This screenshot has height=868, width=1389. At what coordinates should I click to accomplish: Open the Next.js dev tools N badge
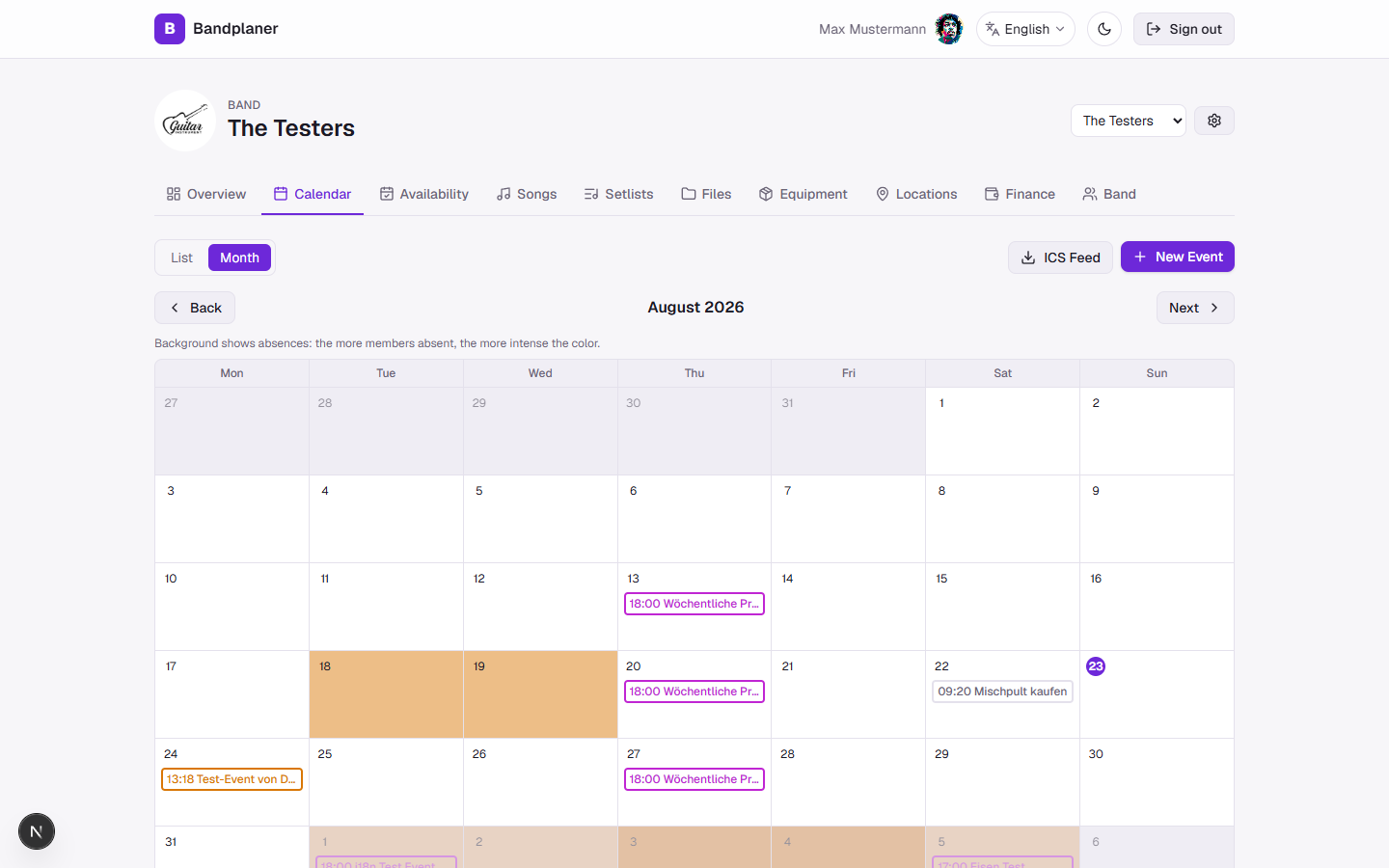pos(37,831)
